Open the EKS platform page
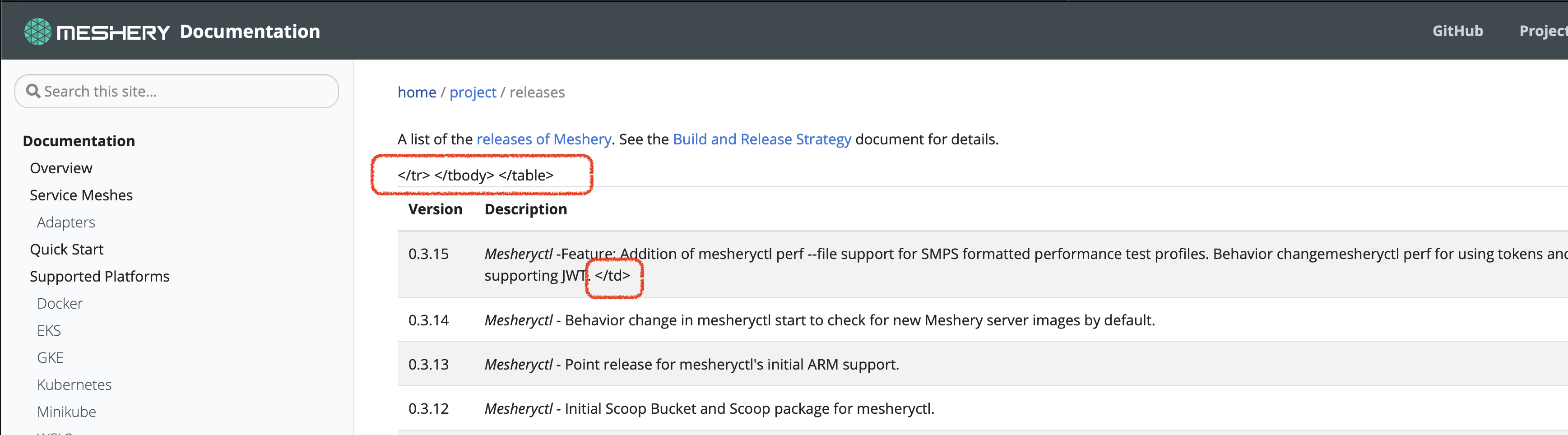 [49, 330]
